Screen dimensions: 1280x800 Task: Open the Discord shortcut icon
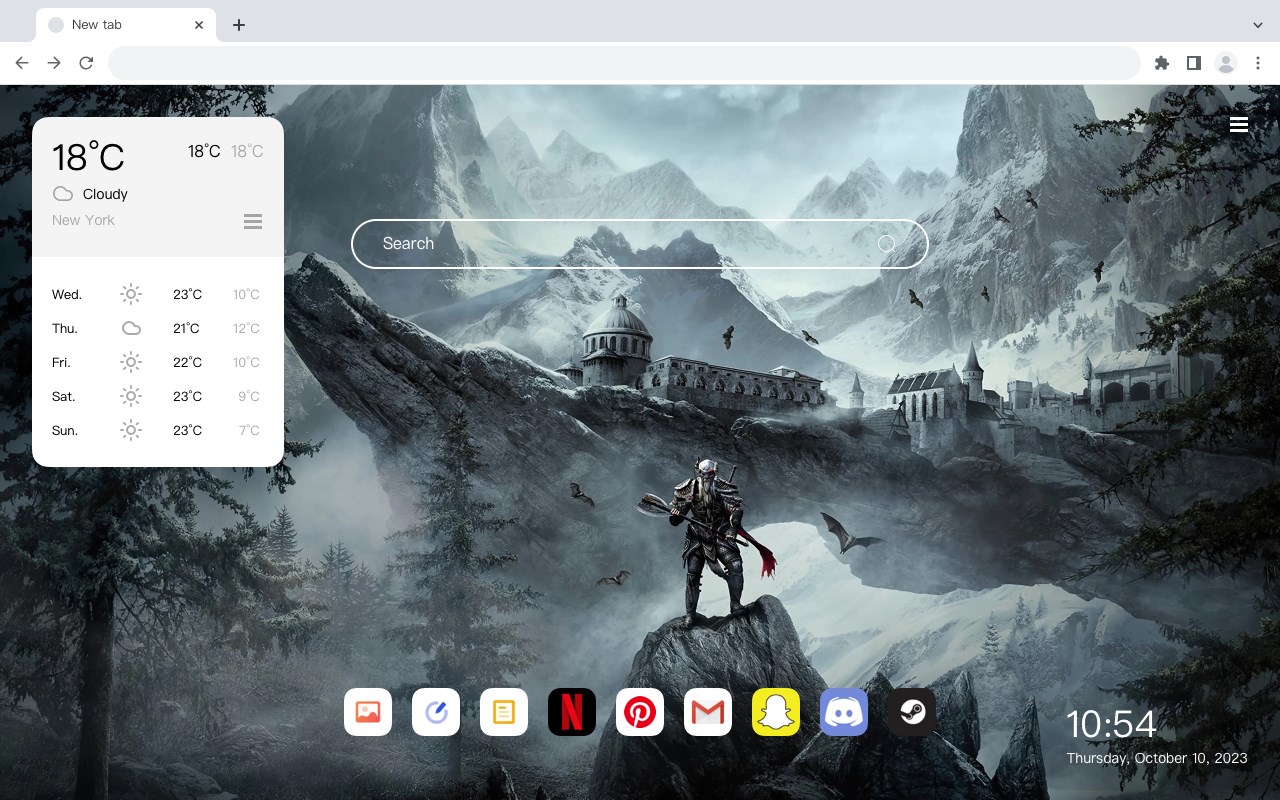[x=844, y=712]
